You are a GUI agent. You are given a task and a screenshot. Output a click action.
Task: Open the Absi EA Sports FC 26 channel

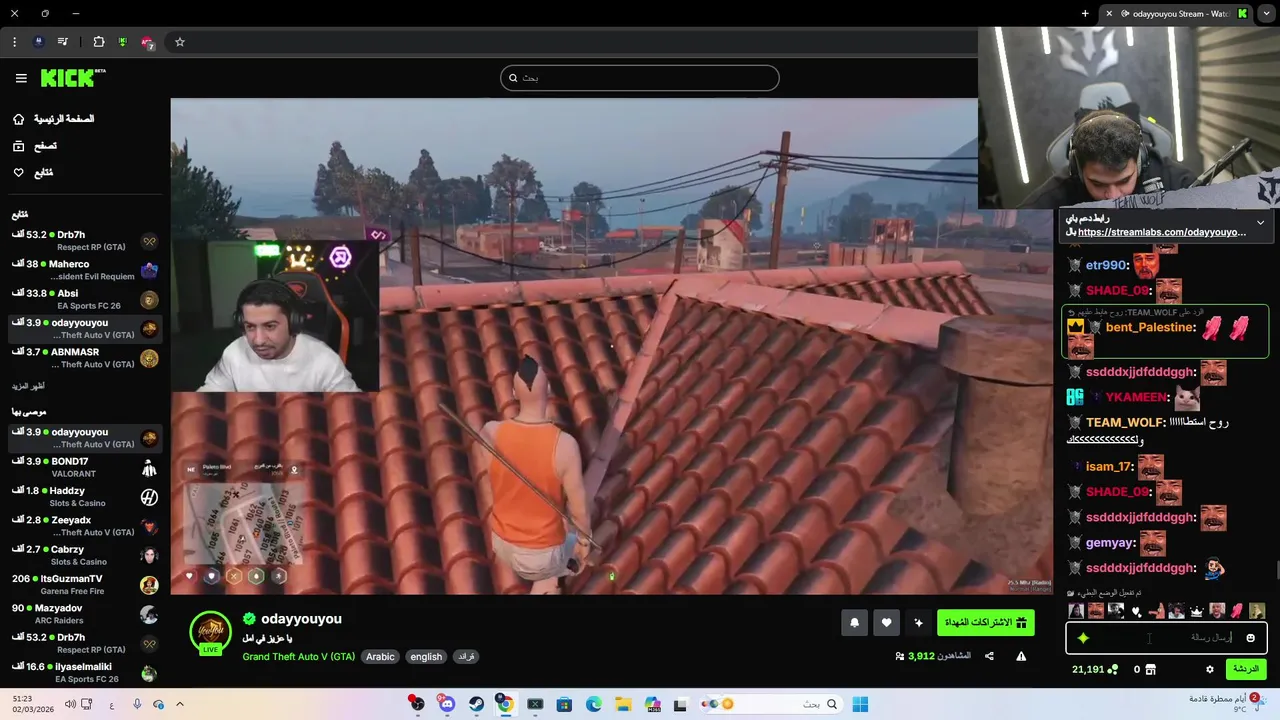[x=84, y=299]
